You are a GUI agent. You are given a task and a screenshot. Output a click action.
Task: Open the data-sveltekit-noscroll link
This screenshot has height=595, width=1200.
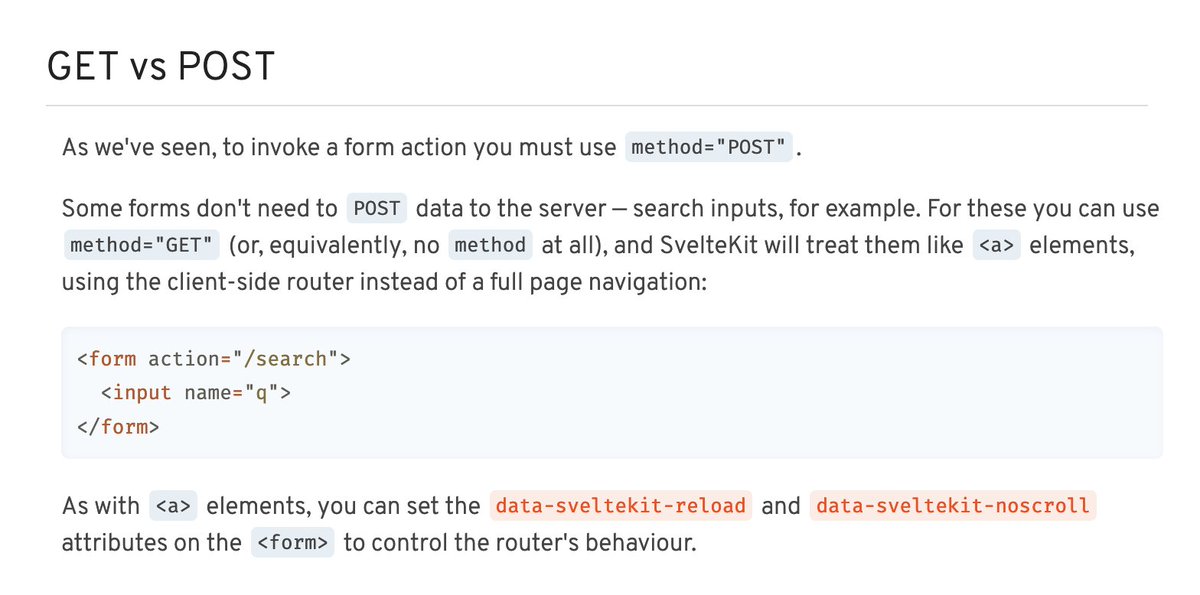(953, 506)
